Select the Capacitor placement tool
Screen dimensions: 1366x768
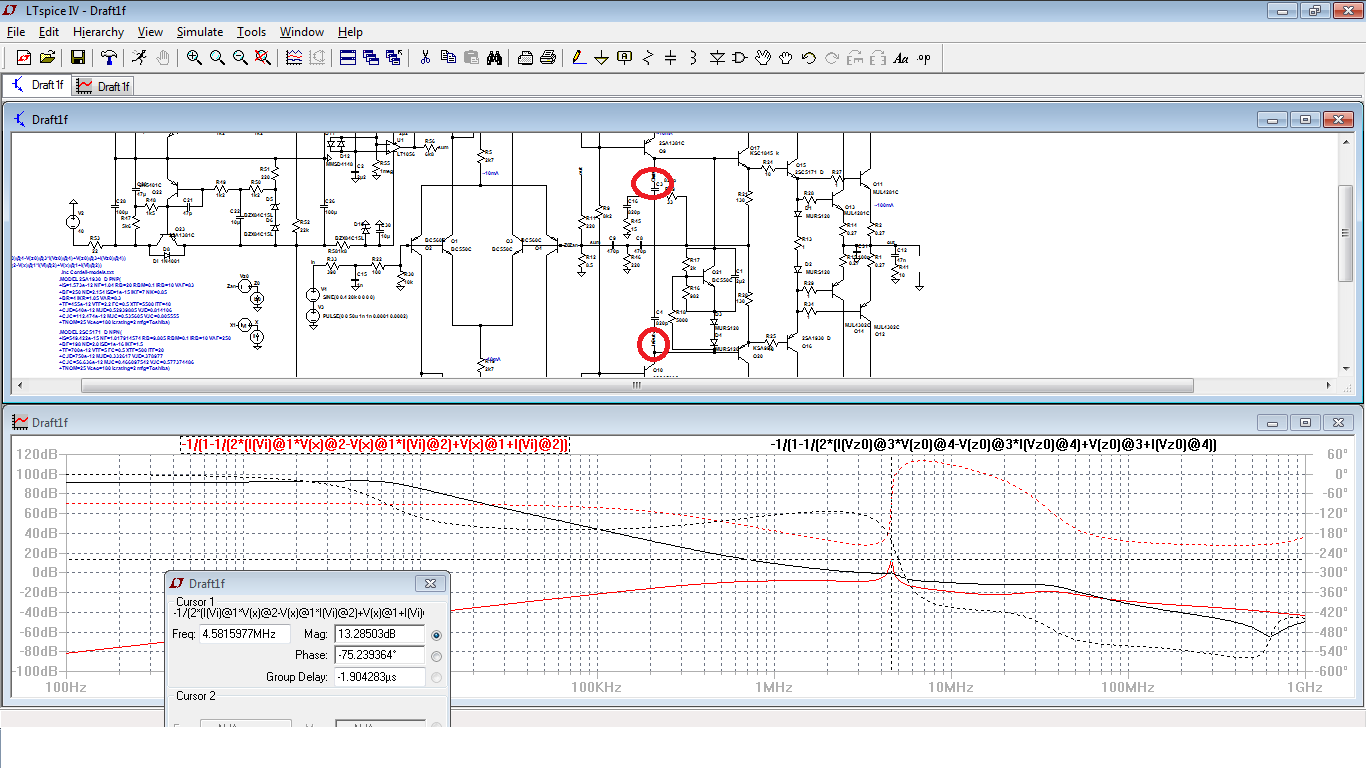[671, 58]
